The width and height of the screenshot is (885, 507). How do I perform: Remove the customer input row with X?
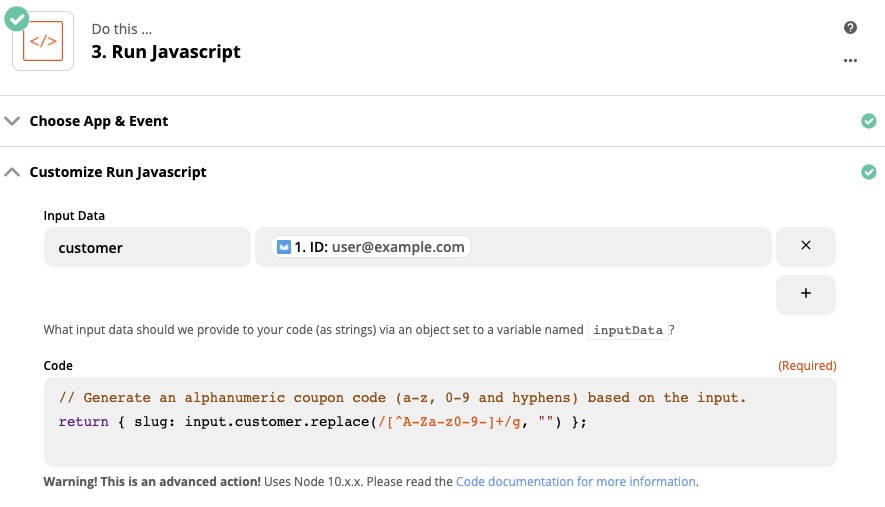(805, 246)
